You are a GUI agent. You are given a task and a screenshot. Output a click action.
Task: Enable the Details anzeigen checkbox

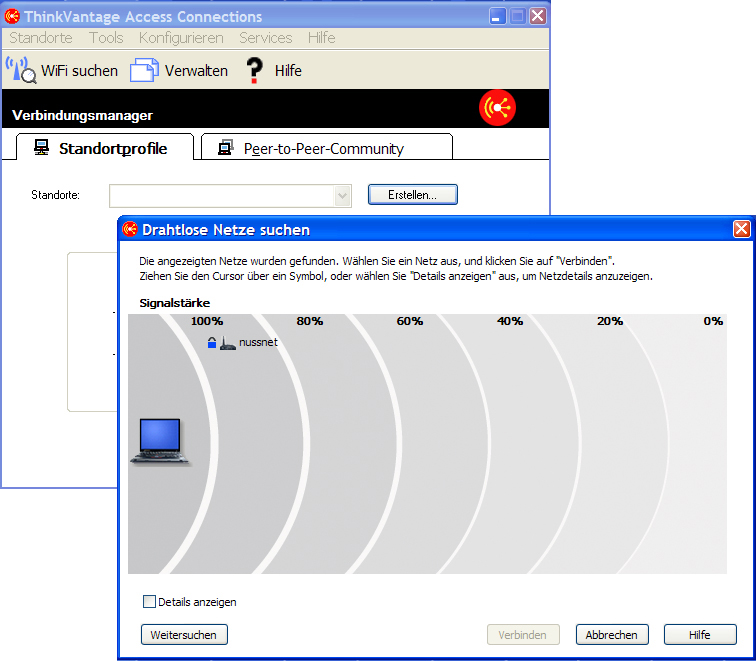(x=149, y=602)
